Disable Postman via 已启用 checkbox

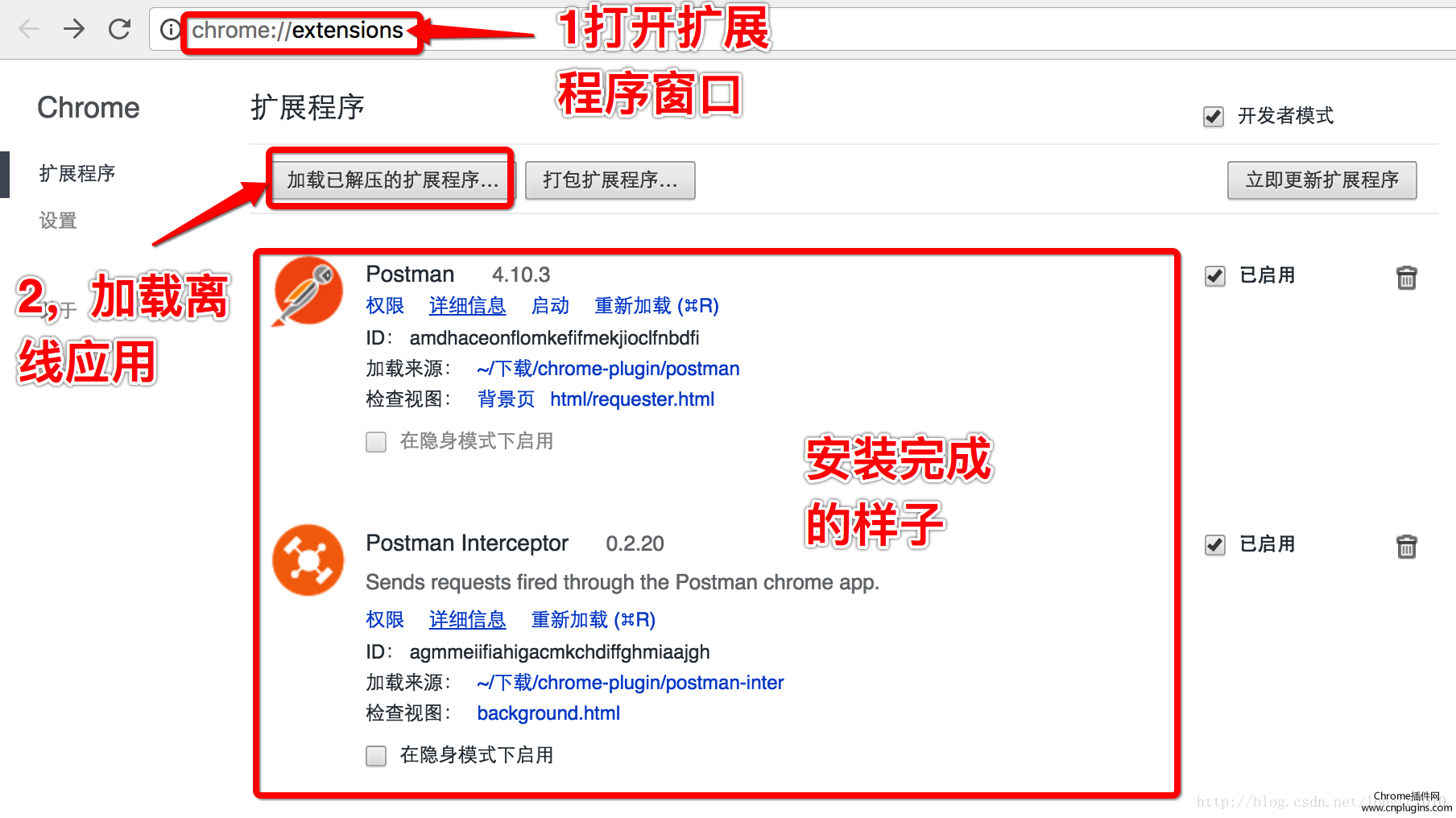1214,276
